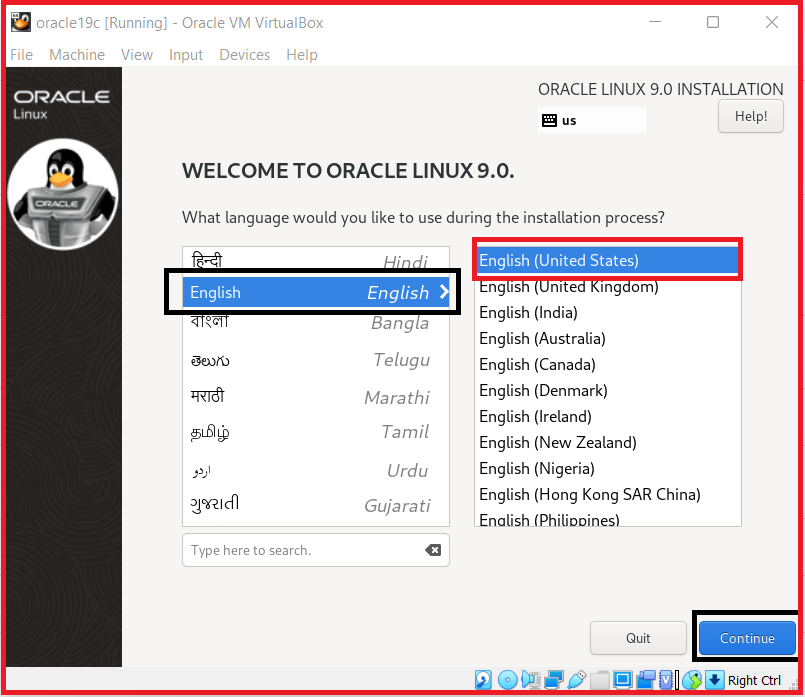Select English (India) locale
Screen dimensions: 805x697
coord(608,312)
